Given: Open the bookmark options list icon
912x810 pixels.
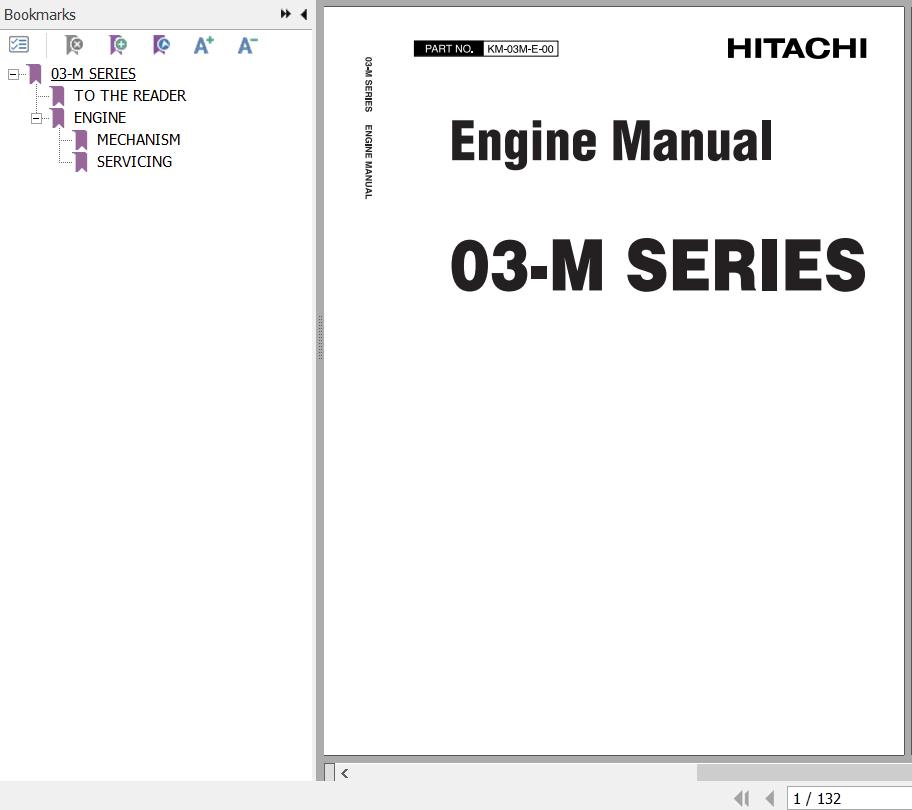Looking at the screenshot, I should click(19, 45).
